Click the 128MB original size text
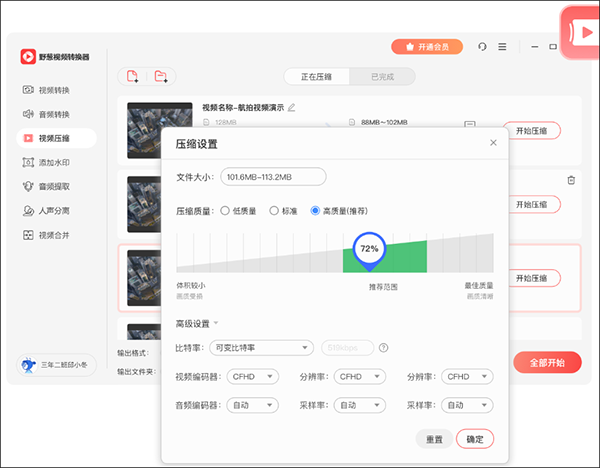Image resolution: width=600 pixels, height=468 pixels. click(226, 122)
